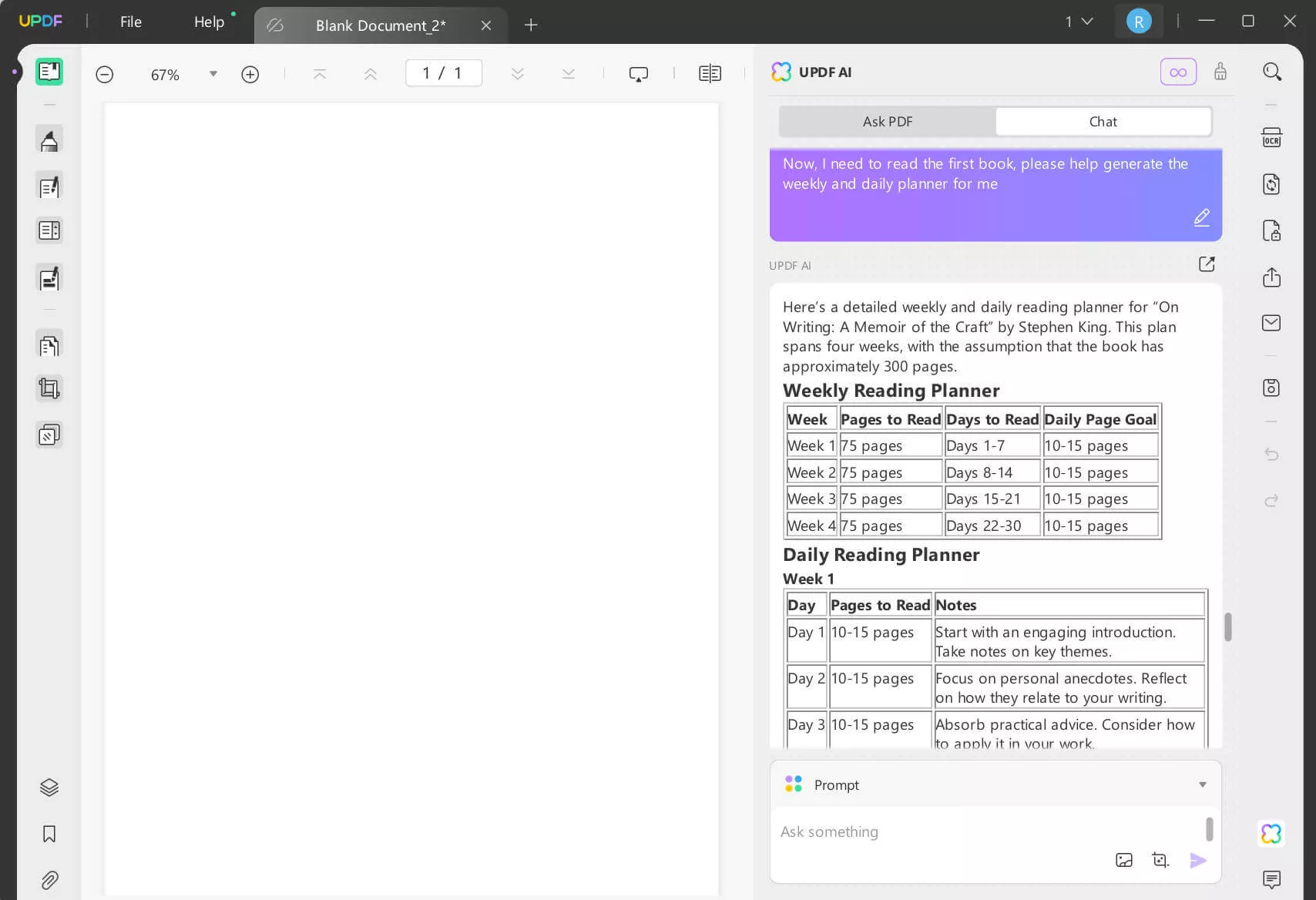Add a new tab with plus

[531, 25]
